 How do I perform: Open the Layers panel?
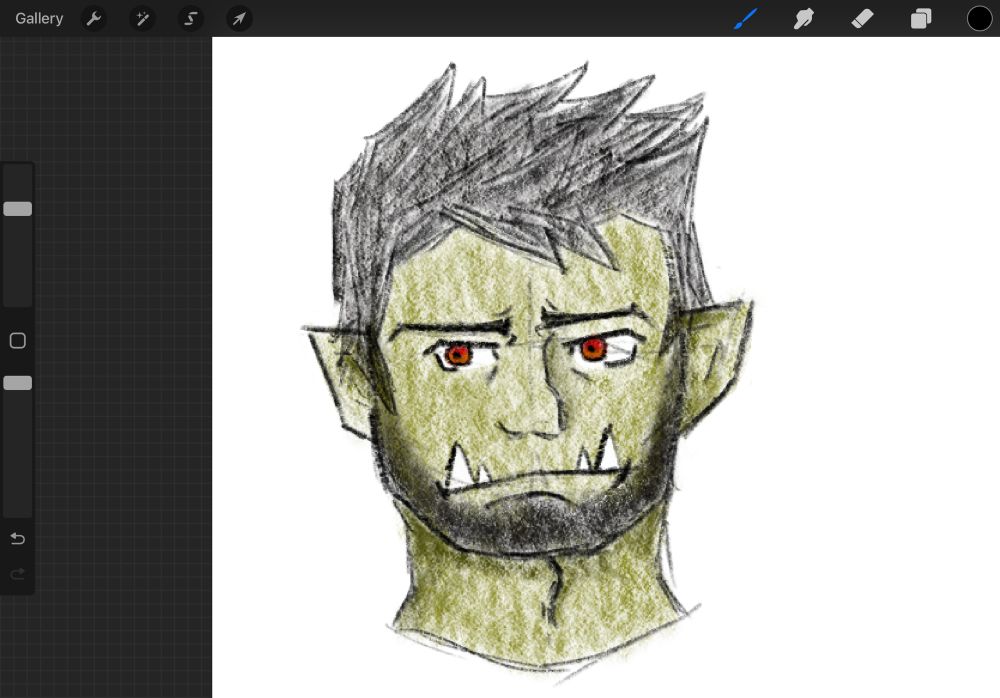pyautogui.click(x=921, y=19)
